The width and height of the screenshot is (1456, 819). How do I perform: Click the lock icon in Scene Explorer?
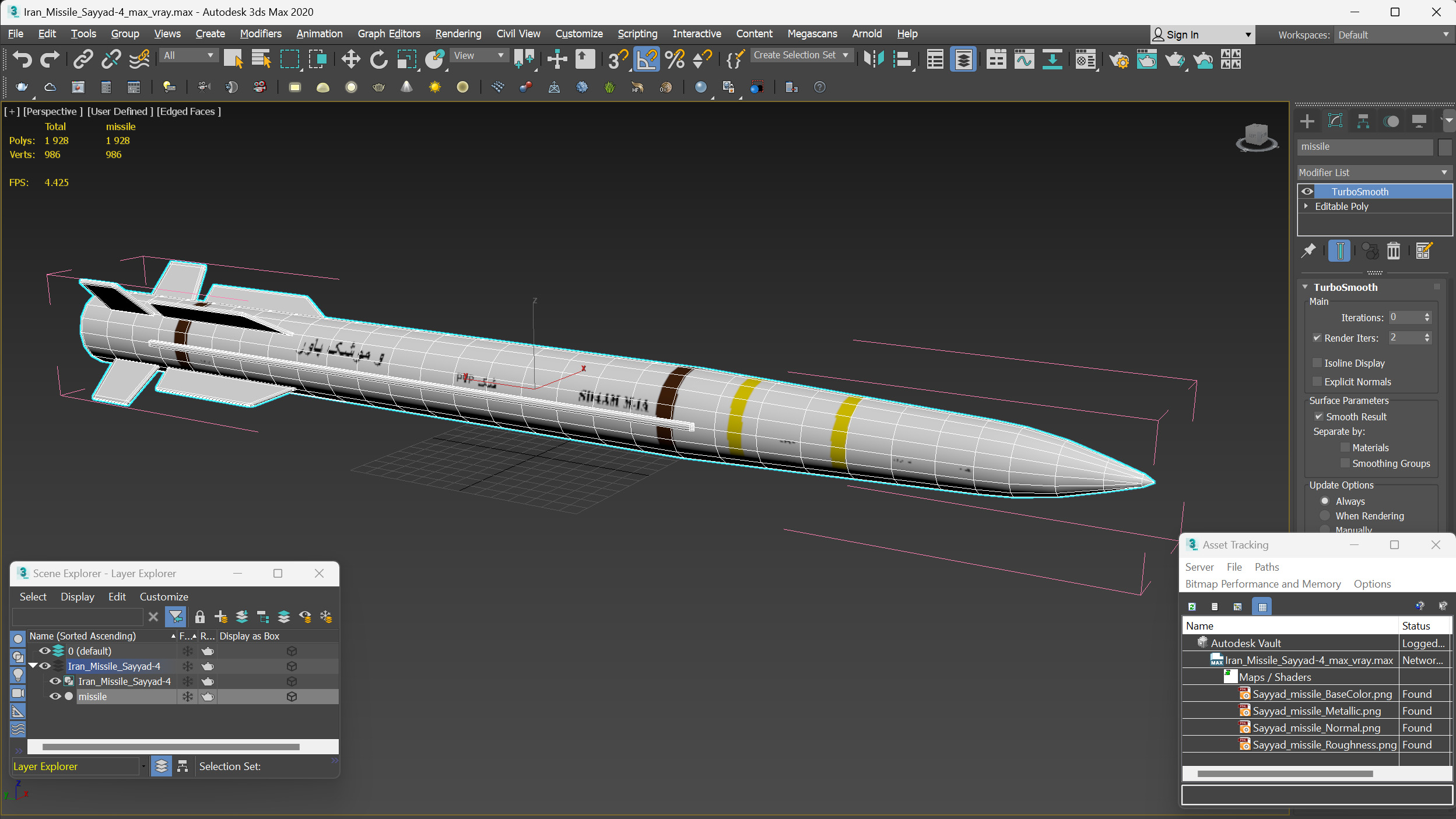tap(200, 617)
